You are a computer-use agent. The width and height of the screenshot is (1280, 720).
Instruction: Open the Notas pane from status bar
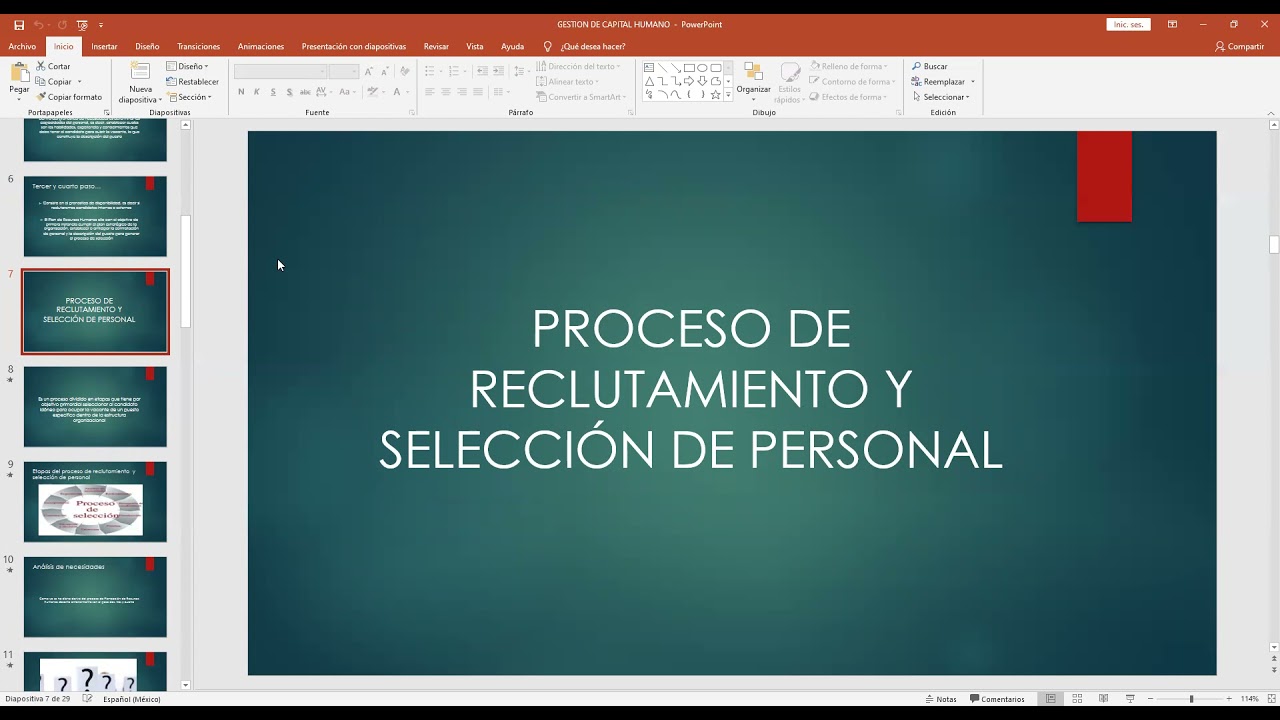click(x=941, y=699)
